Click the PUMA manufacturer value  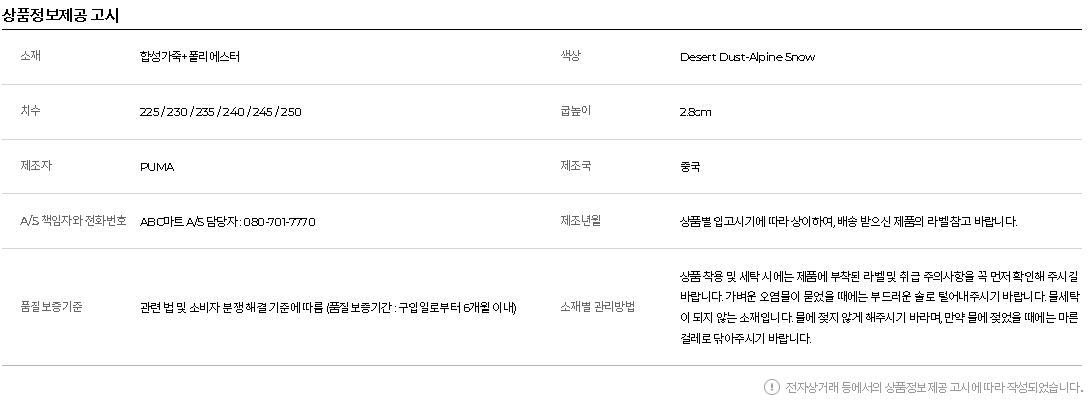[157, 167]
